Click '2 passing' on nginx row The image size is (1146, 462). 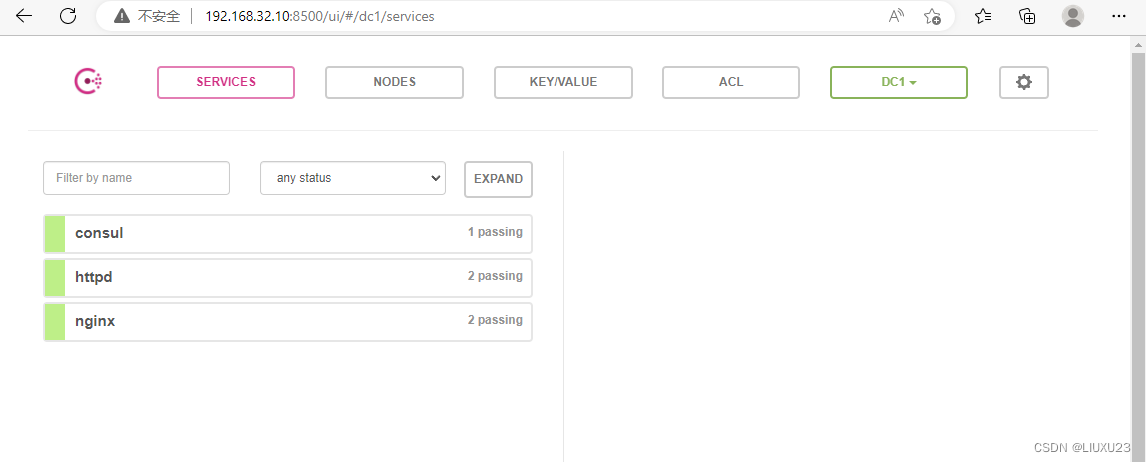coord(495,320)
